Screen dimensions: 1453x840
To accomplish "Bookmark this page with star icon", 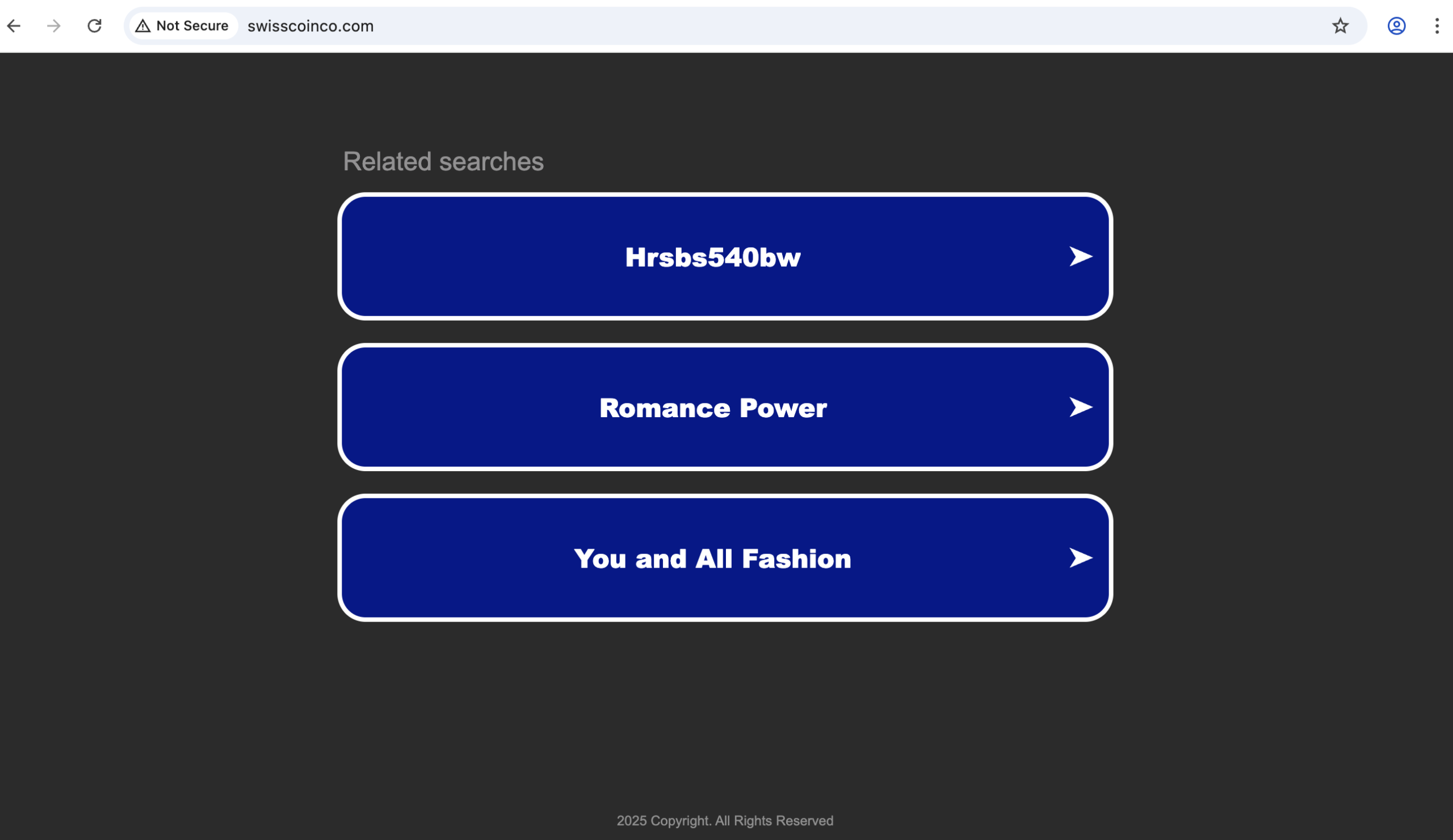I will pyautogui.click(x=1340, y=26).
